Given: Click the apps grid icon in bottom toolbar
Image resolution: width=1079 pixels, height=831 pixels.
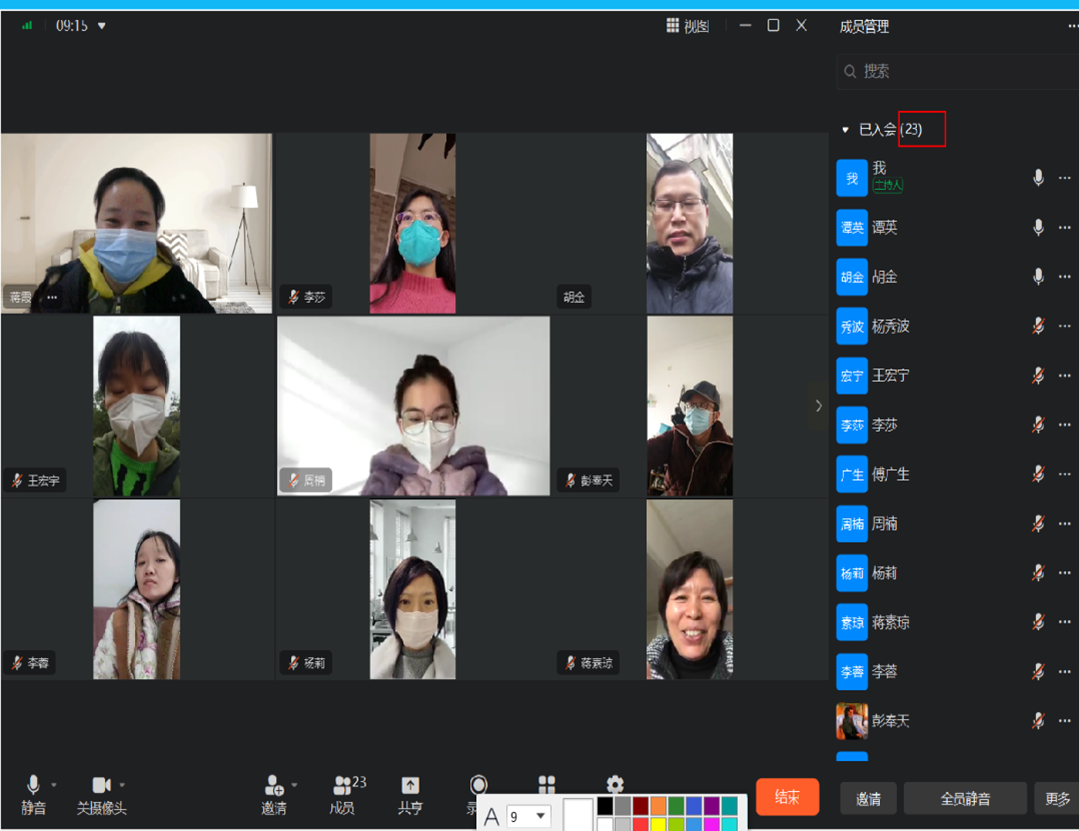Looking at the screenshot, I should pos(546,785).
